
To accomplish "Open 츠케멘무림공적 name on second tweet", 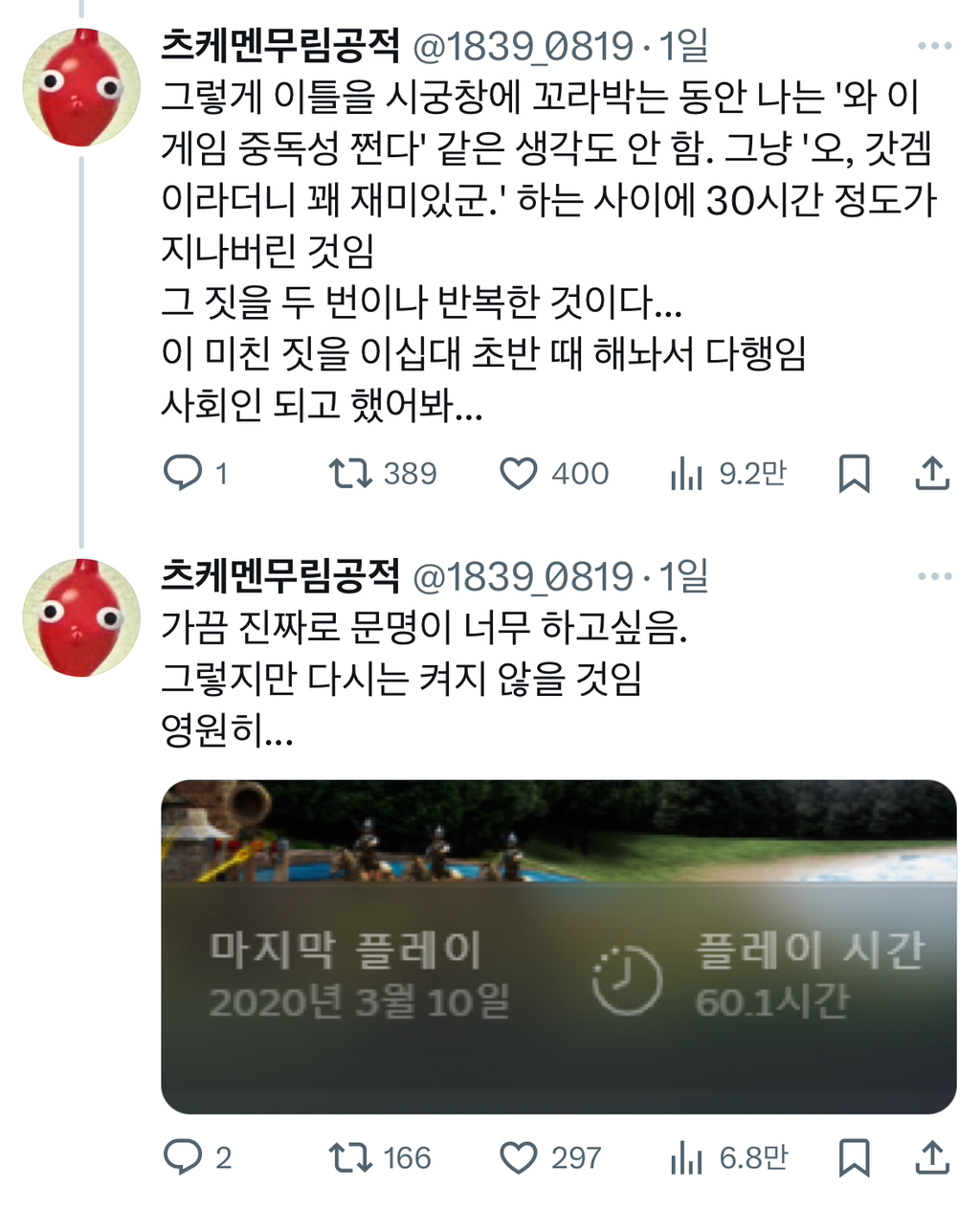I will coord(280,574).
